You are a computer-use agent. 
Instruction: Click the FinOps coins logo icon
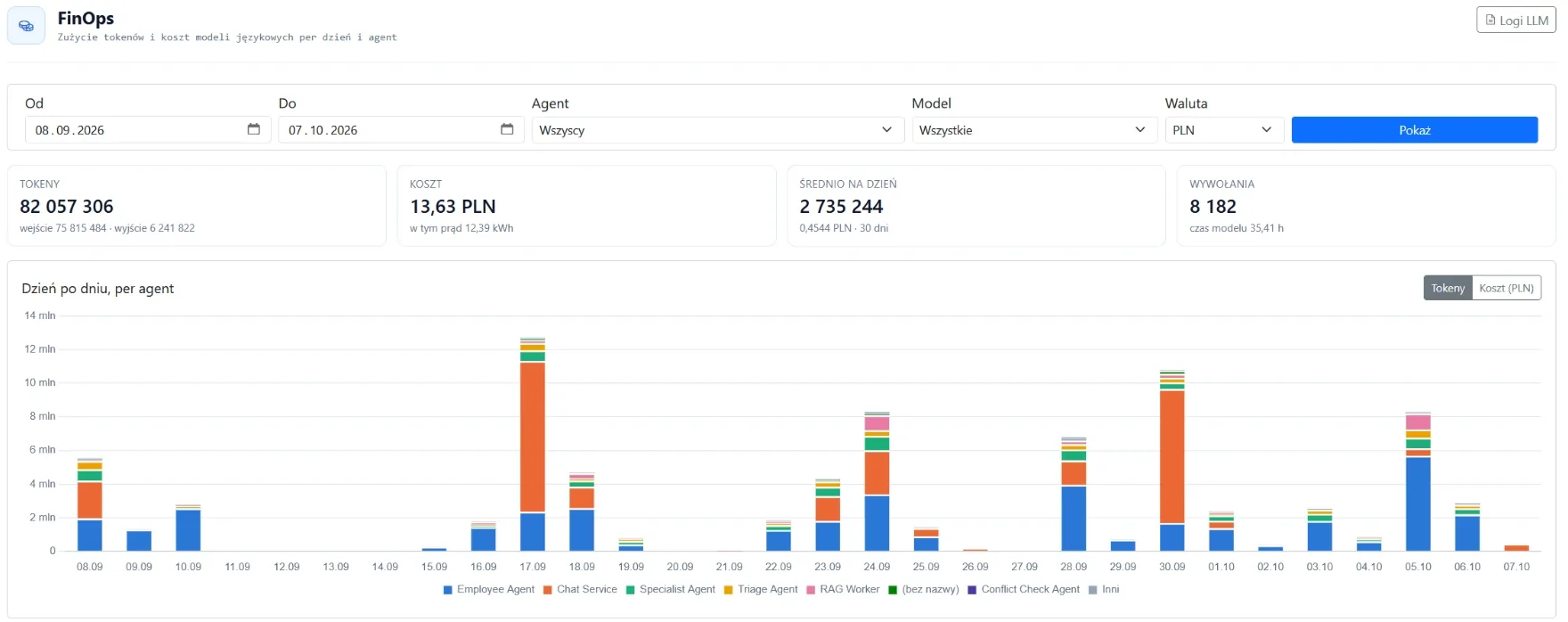26,26
